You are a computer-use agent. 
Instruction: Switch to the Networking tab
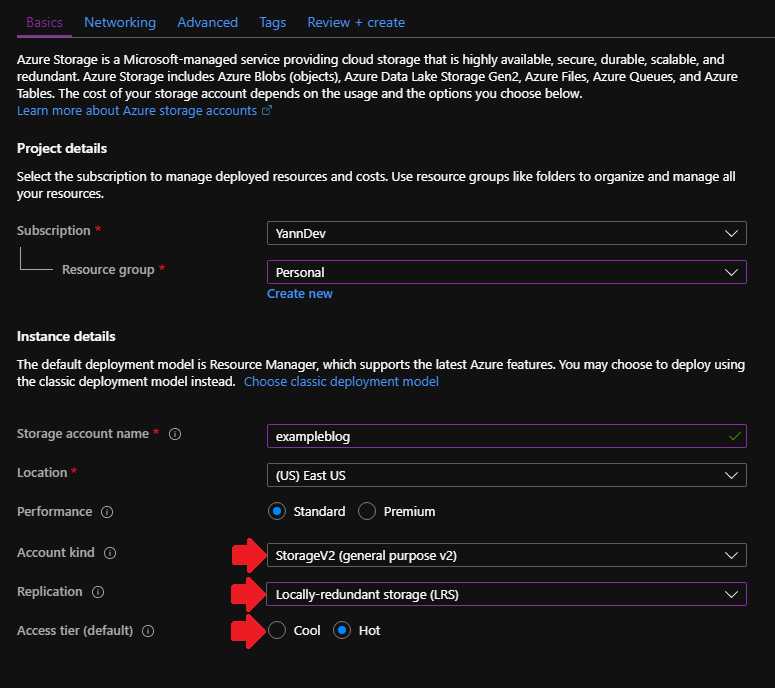pyautogui.click(x=120, y=22)
